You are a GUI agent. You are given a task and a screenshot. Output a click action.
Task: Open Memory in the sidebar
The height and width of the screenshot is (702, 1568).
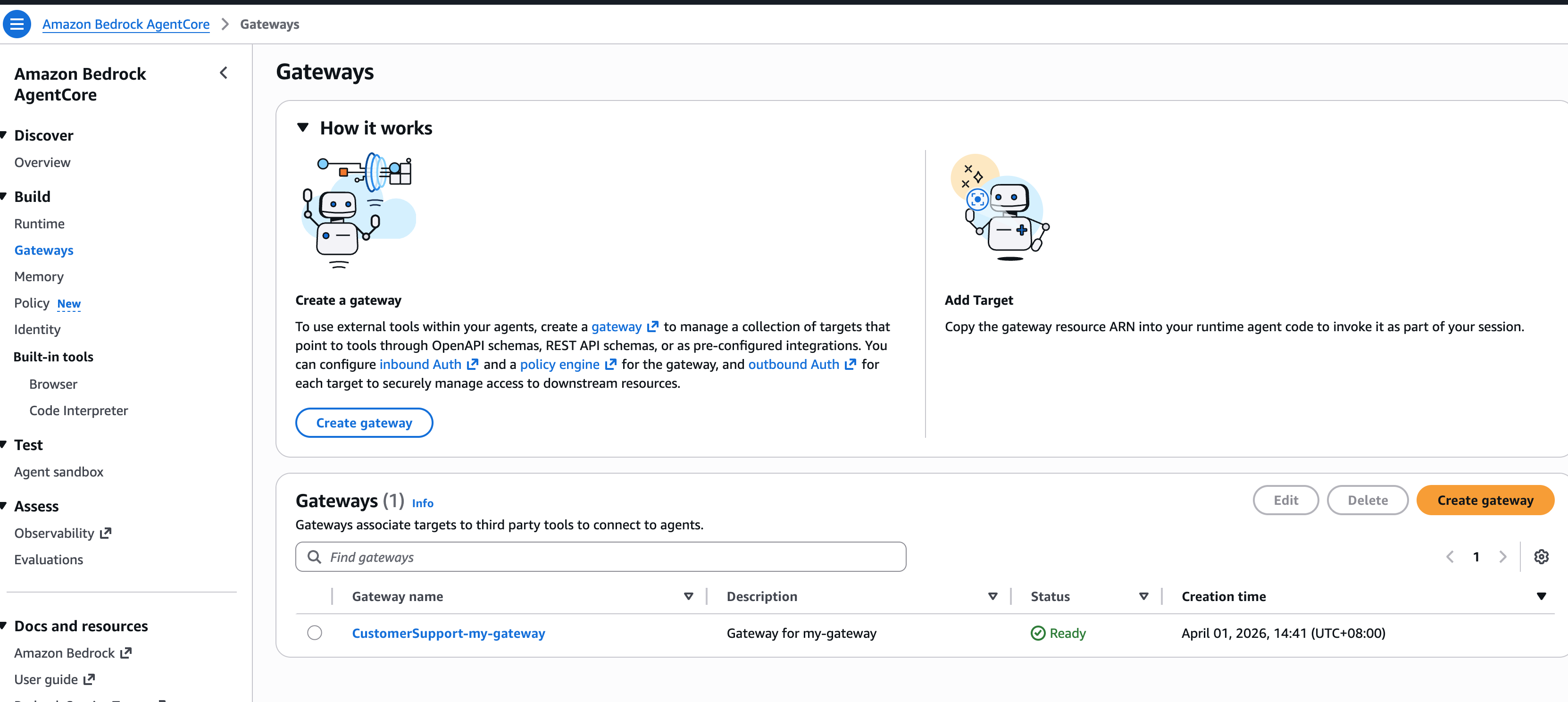click(39, 277)
